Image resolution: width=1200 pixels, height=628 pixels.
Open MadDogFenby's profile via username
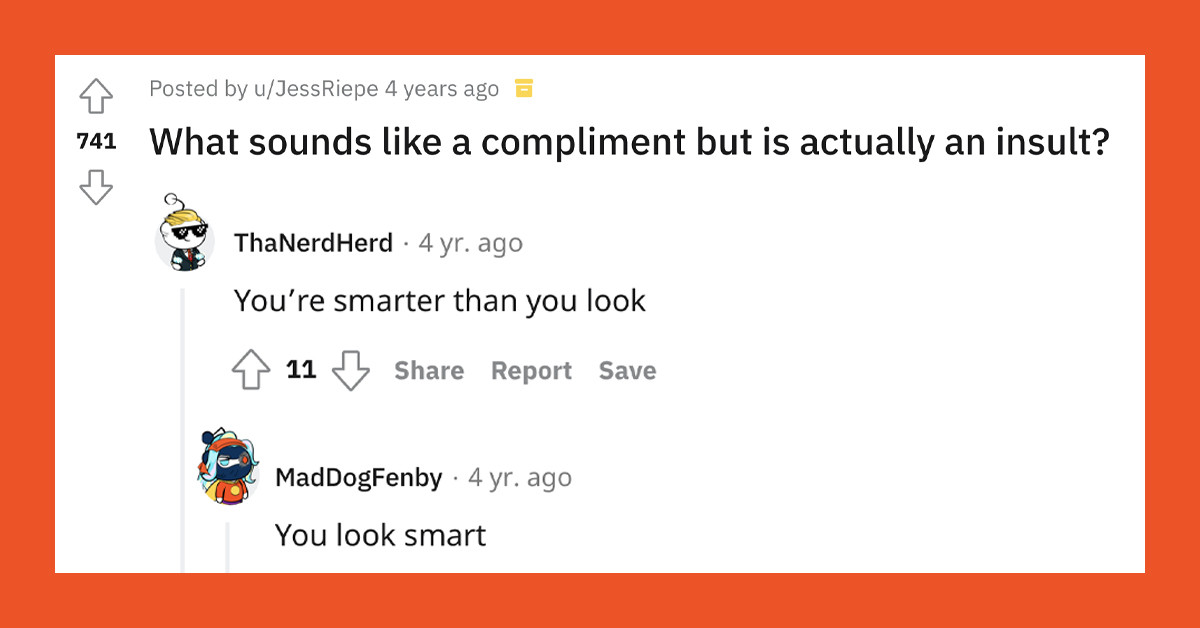(360, 477)
